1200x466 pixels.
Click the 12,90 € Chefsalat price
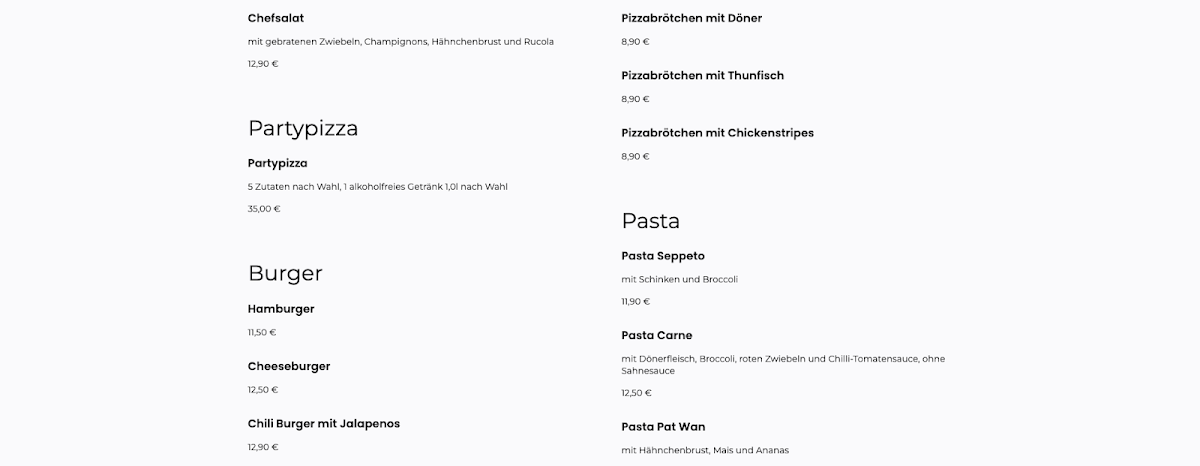(263, 64)
